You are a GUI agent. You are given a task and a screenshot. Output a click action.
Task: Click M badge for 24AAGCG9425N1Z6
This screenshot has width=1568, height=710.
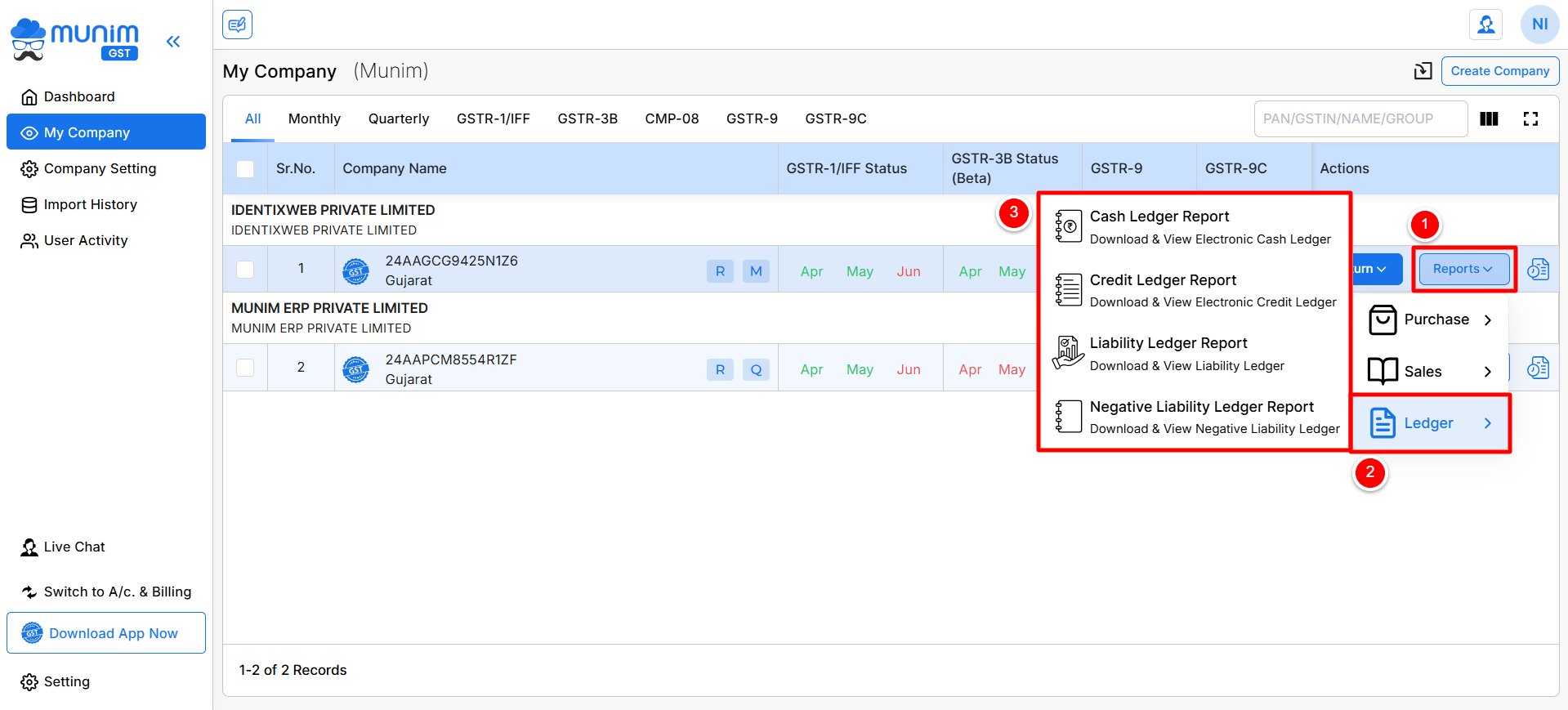756,271
